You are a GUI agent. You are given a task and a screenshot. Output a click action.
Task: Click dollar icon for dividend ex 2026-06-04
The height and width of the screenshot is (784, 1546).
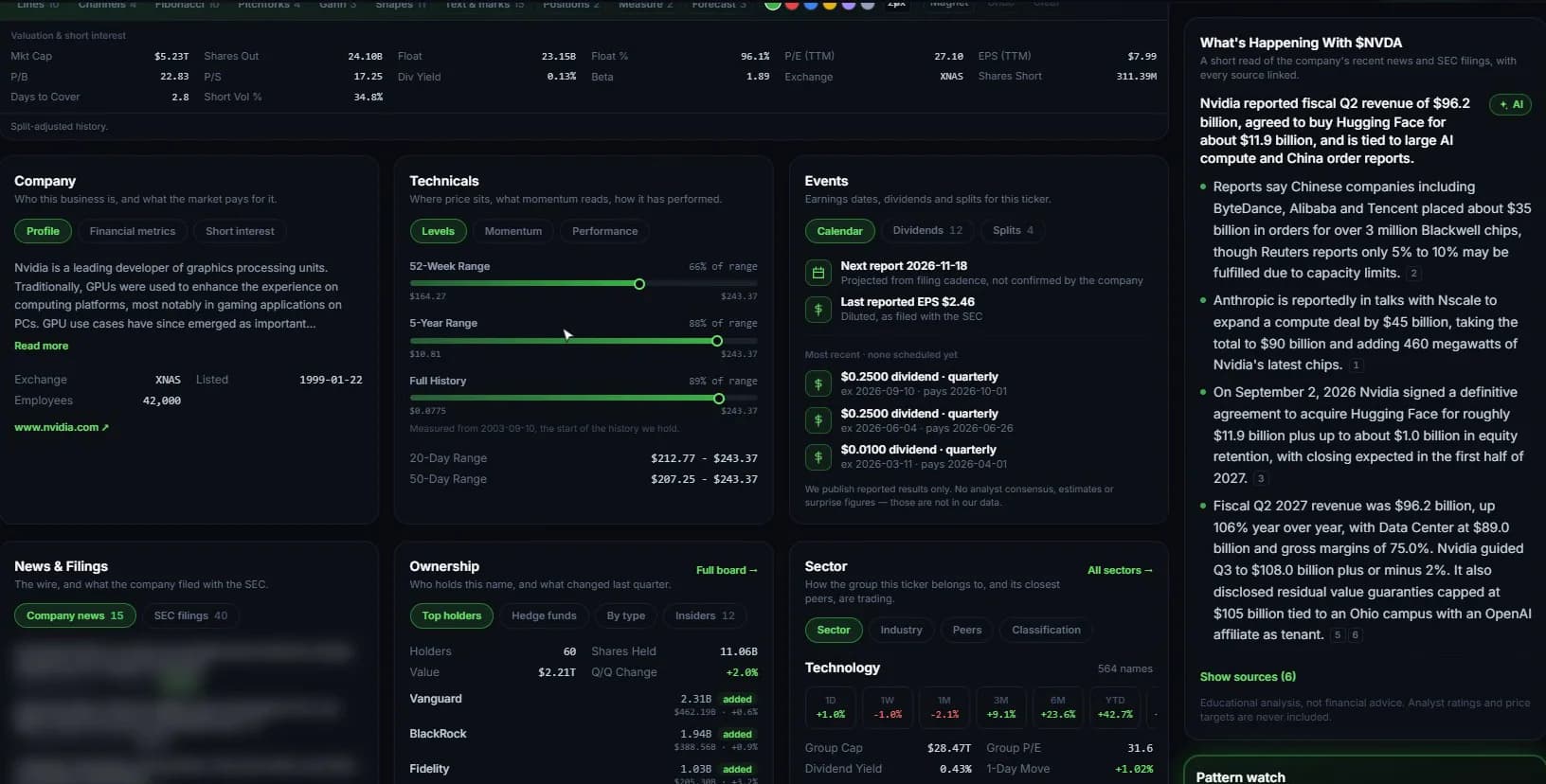click(818, 420)
